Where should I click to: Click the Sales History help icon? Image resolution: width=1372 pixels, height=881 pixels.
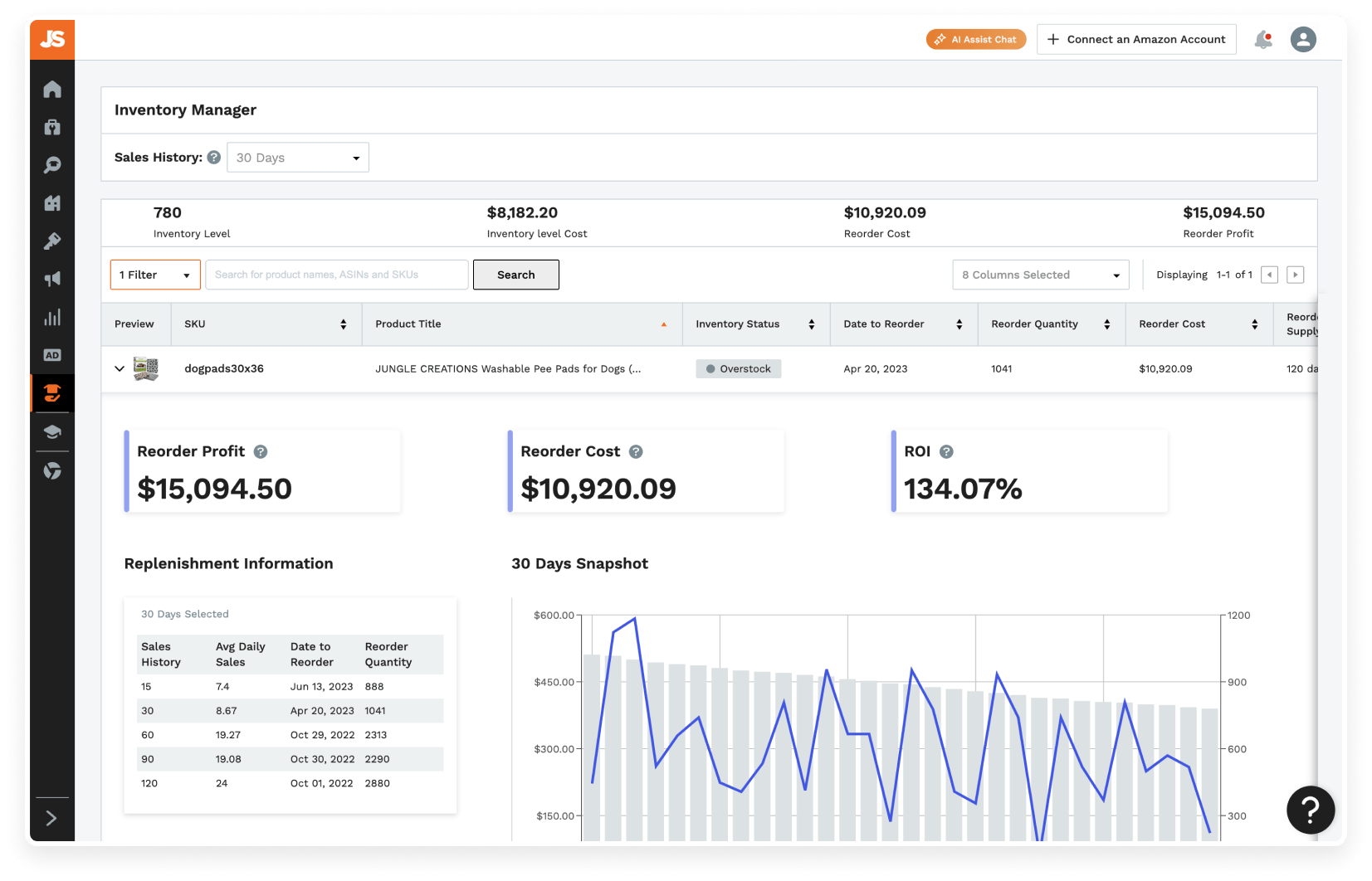tap(214, 158)
